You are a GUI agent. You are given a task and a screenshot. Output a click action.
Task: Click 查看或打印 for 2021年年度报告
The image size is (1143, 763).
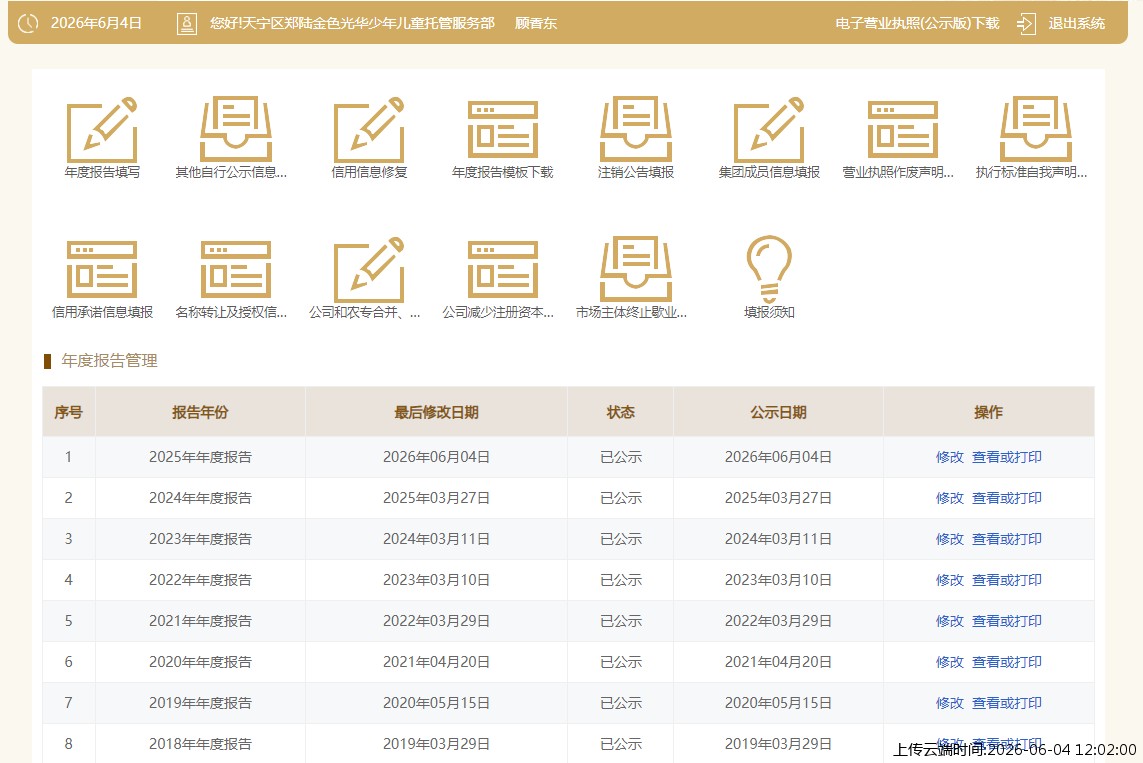[1007, 621]
